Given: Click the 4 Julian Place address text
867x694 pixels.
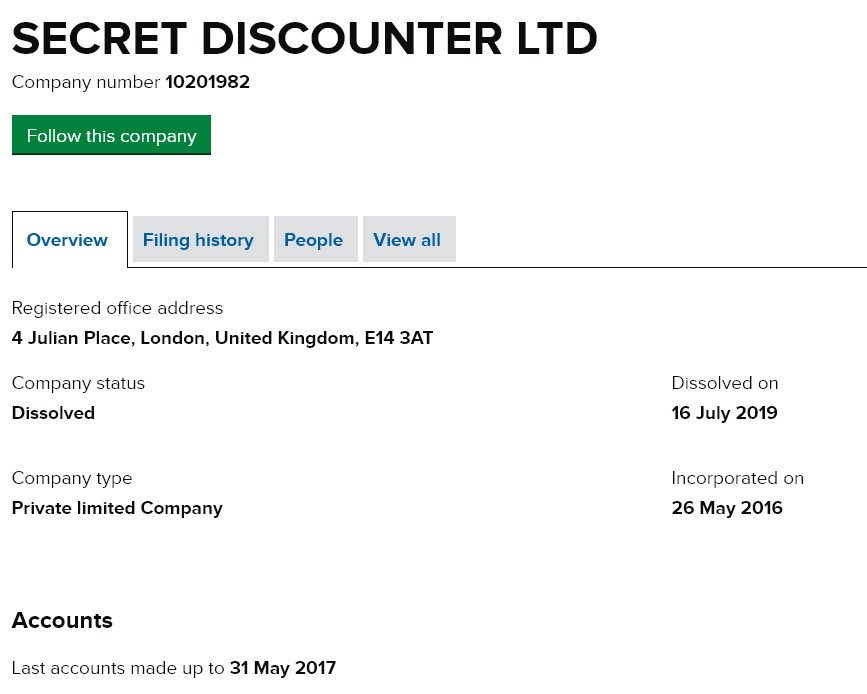Looking at the screenshot, I should coord(222,338).
